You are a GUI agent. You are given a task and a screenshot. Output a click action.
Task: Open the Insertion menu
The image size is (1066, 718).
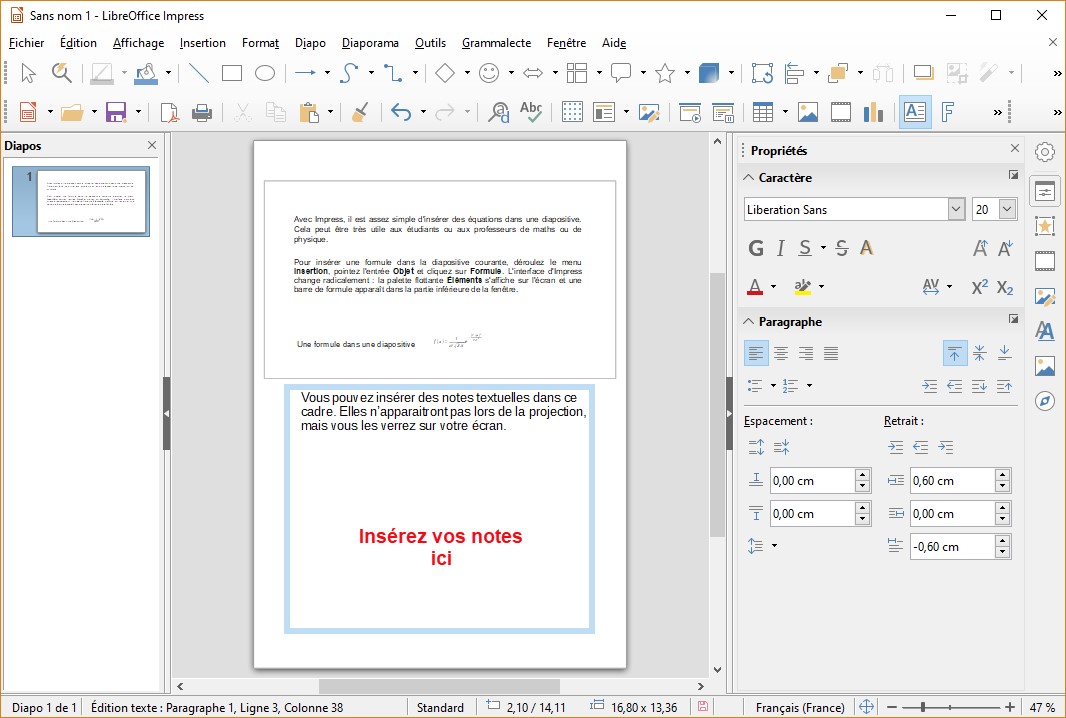[x=203, y=43]
